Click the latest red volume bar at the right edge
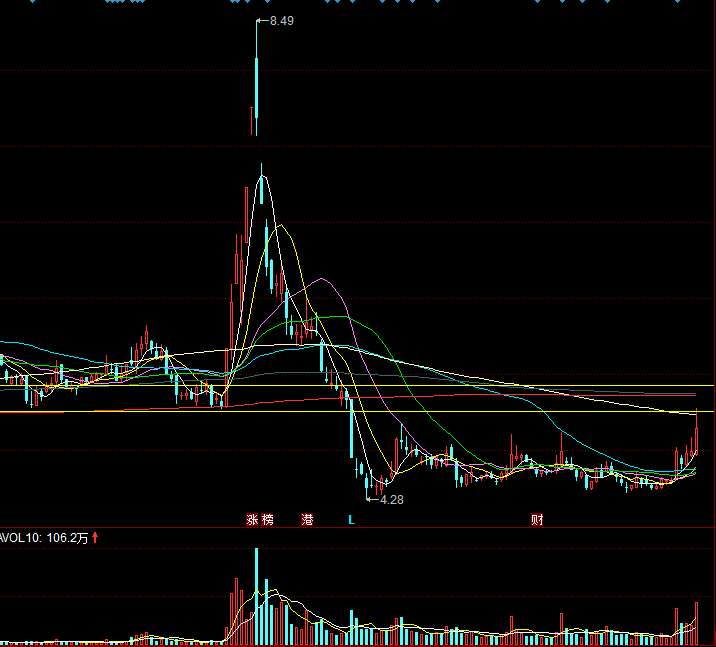The image size is (716, 647). [x=696, y=622]
